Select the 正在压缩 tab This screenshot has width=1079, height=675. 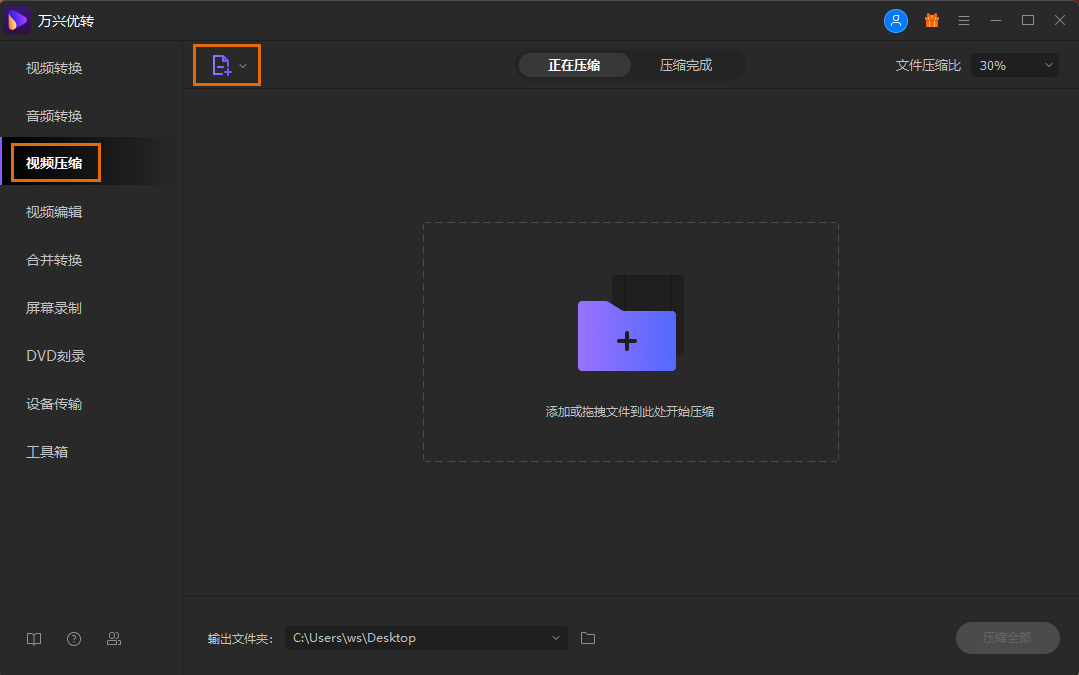tap(574, 65)
